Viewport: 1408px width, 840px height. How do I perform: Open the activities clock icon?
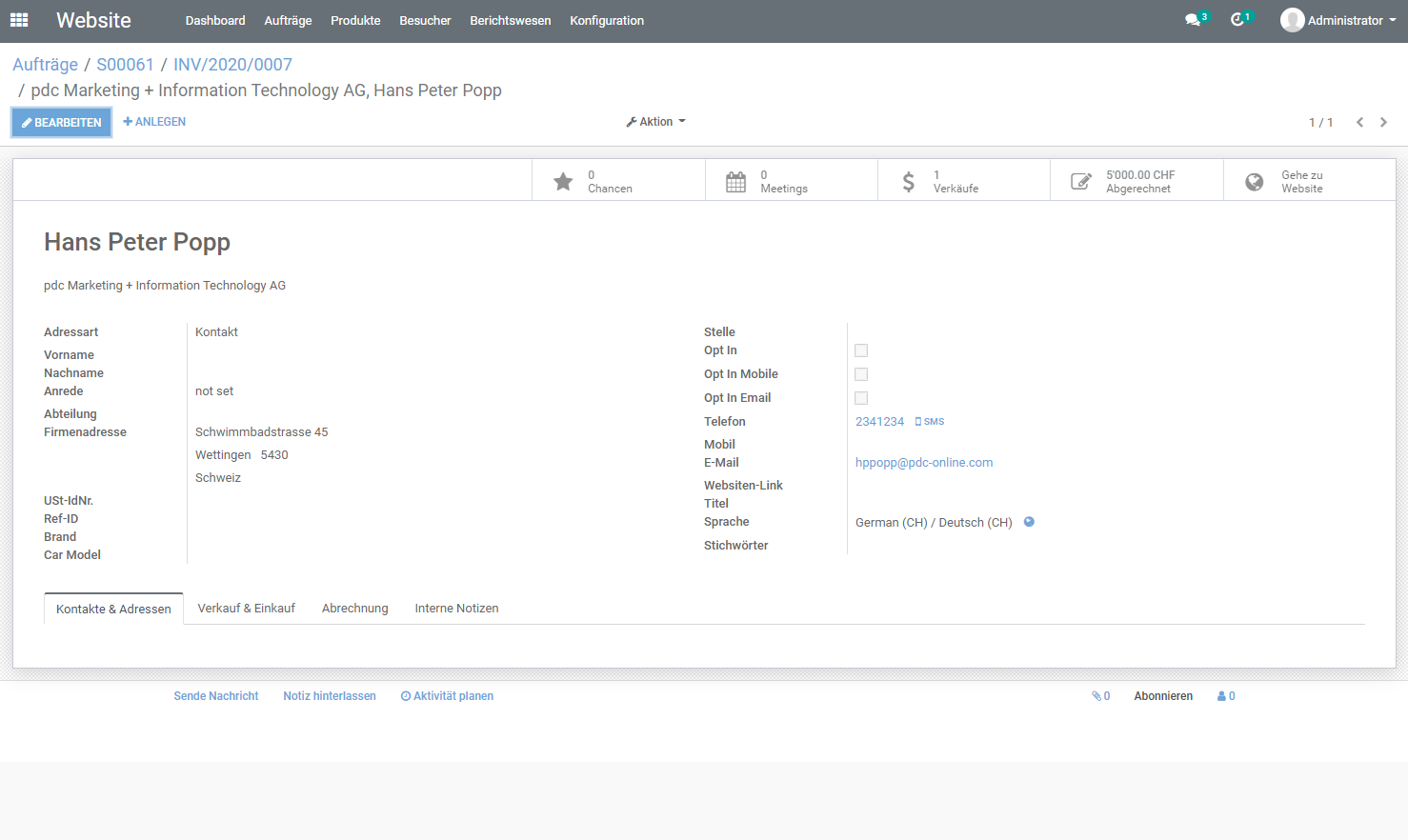[x=1237, y=20]
